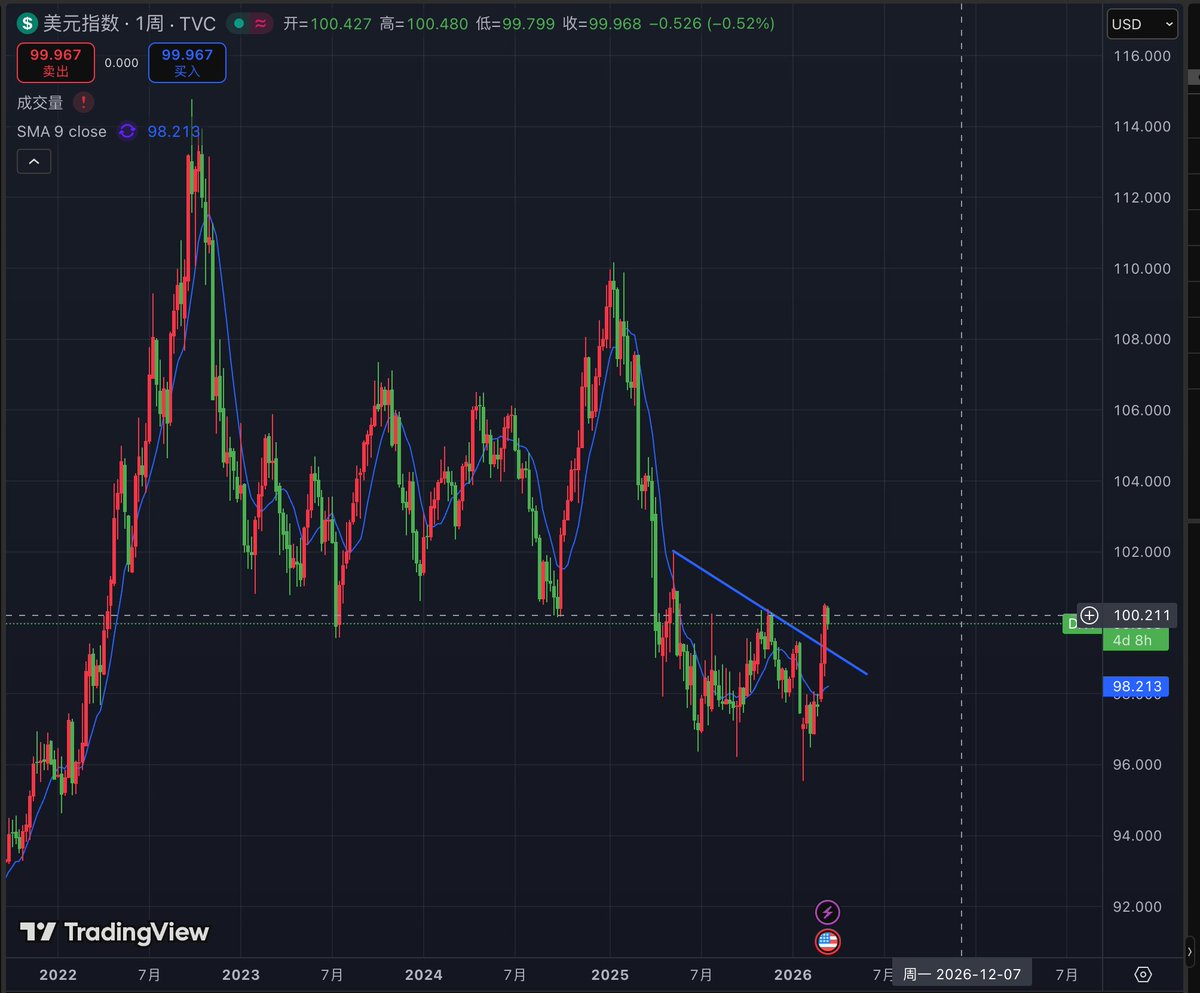Screen dimensions: 1200x993
Task: Click the 低=99.799 low value
Action: (x=516, y=23)
